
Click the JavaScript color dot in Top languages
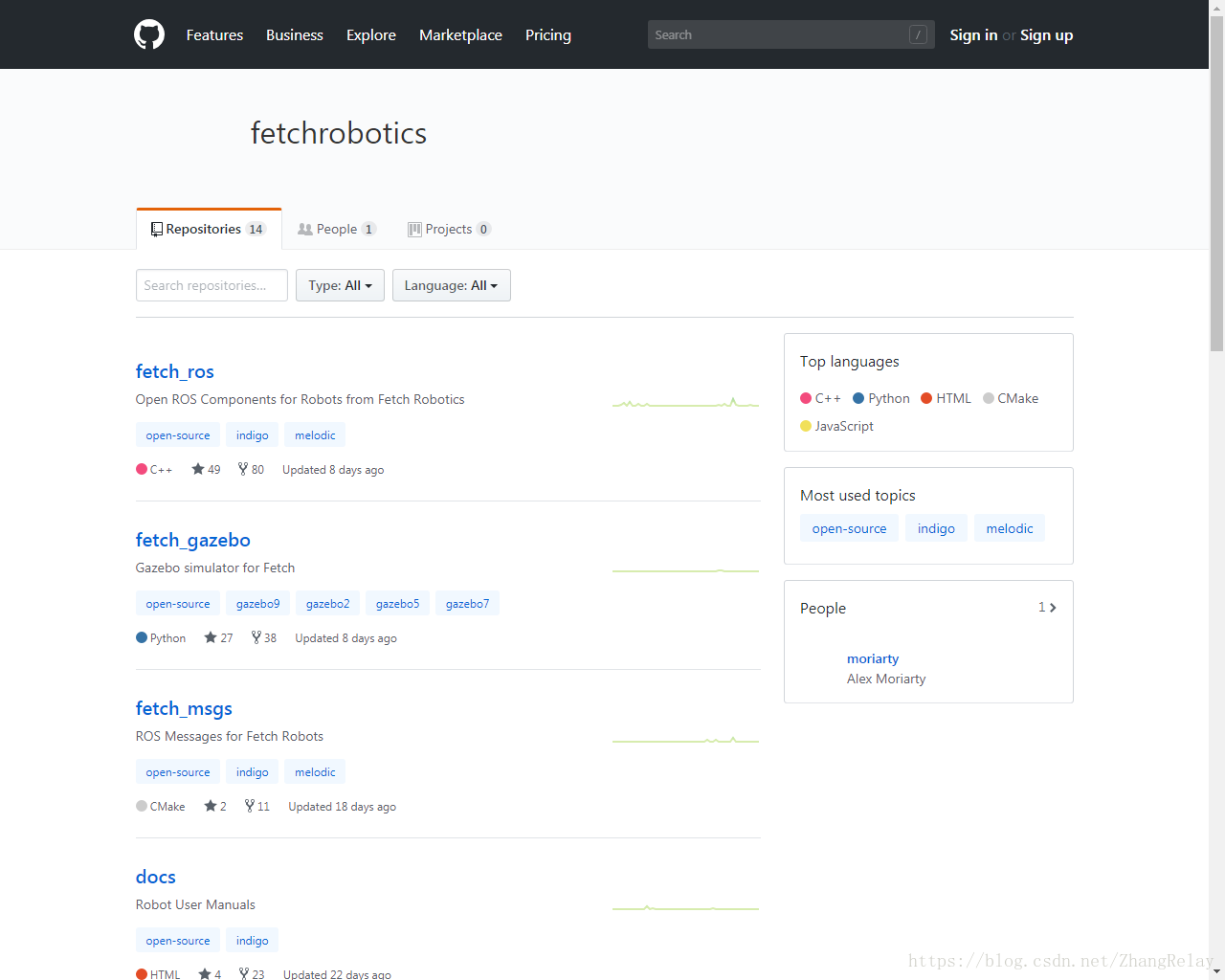pos(806,426)
